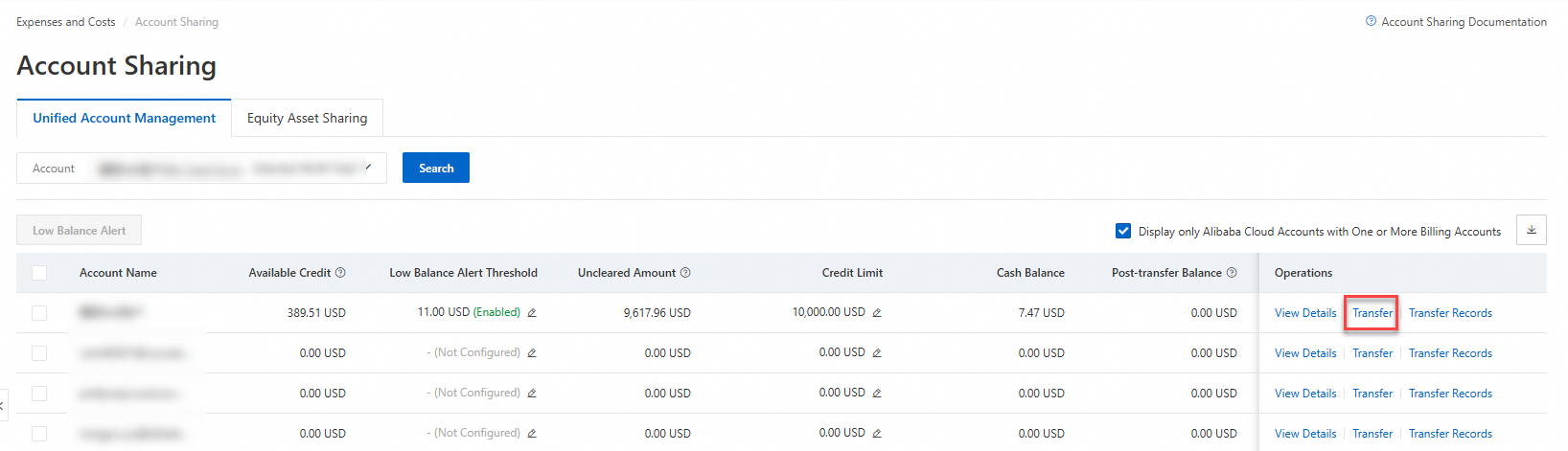Screen dimensions: 1568x451
Task: Toggle the select-all header checkbox
Action: (39, 273)
